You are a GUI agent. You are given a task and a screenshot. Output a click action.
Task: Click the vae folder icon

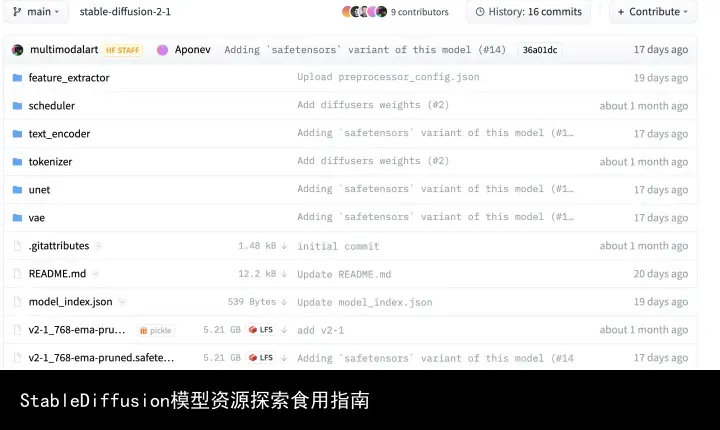click(17, 218)
